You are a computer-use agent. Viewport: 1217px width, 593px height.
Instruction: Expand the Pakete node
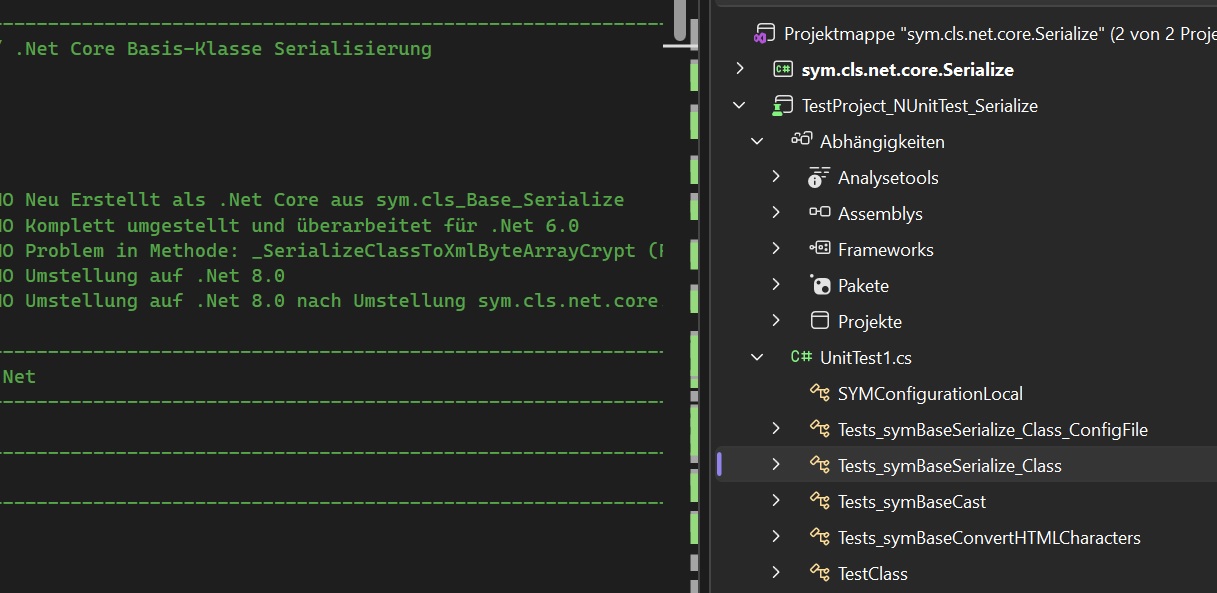click(x=775, y=285)
